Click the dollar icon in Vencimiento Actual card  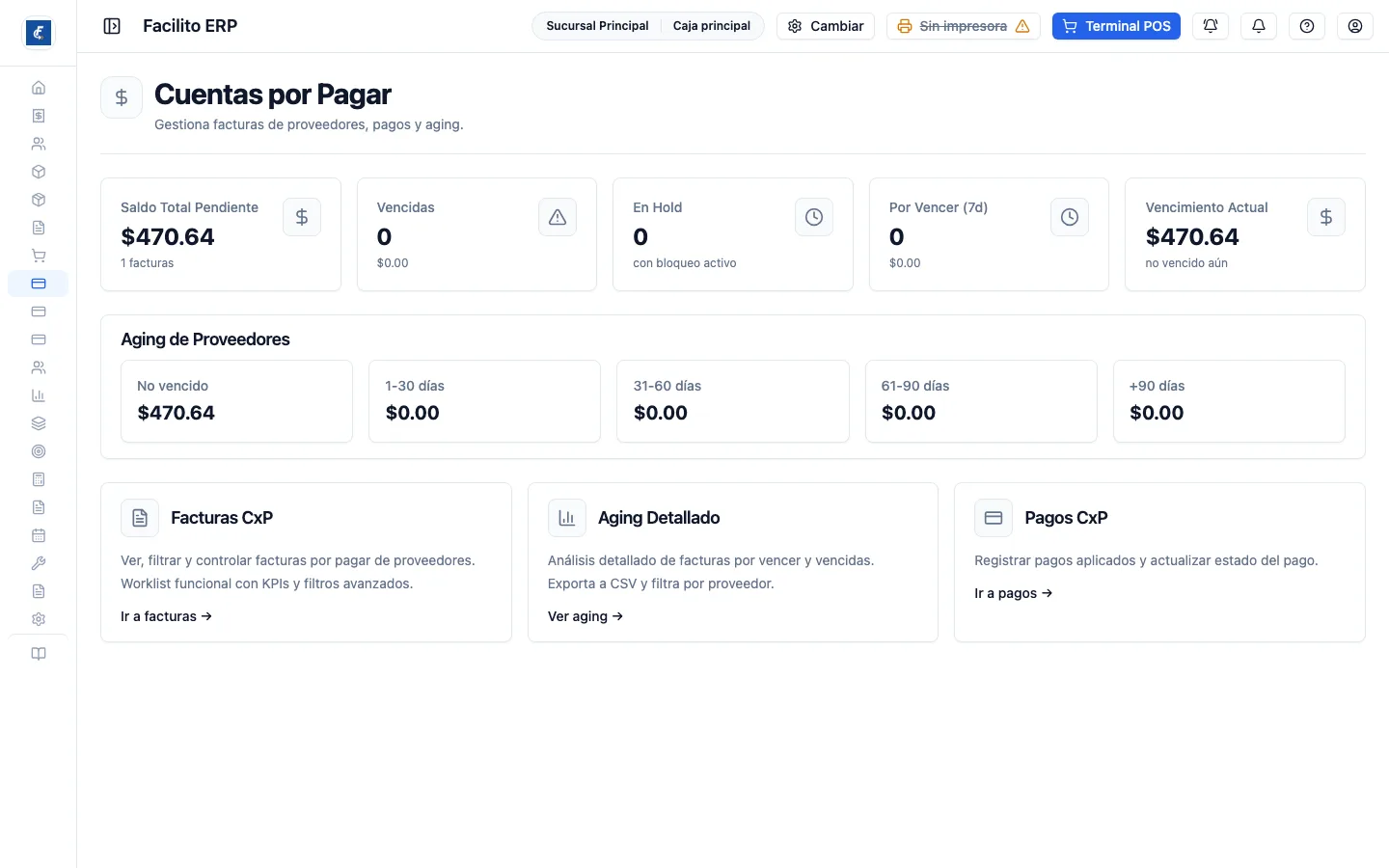pyautogui.click(x=1326, y=217)
